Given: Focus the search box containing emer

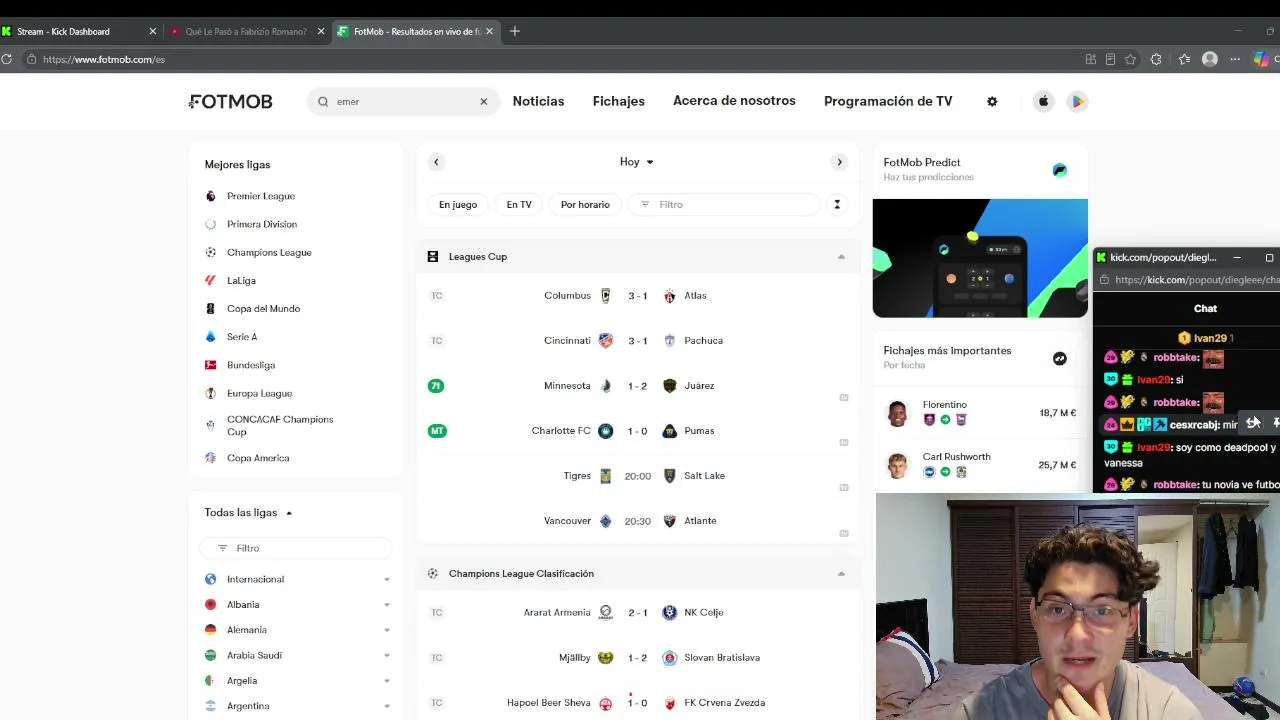Looking at the screenshot, I should (404, 101).
